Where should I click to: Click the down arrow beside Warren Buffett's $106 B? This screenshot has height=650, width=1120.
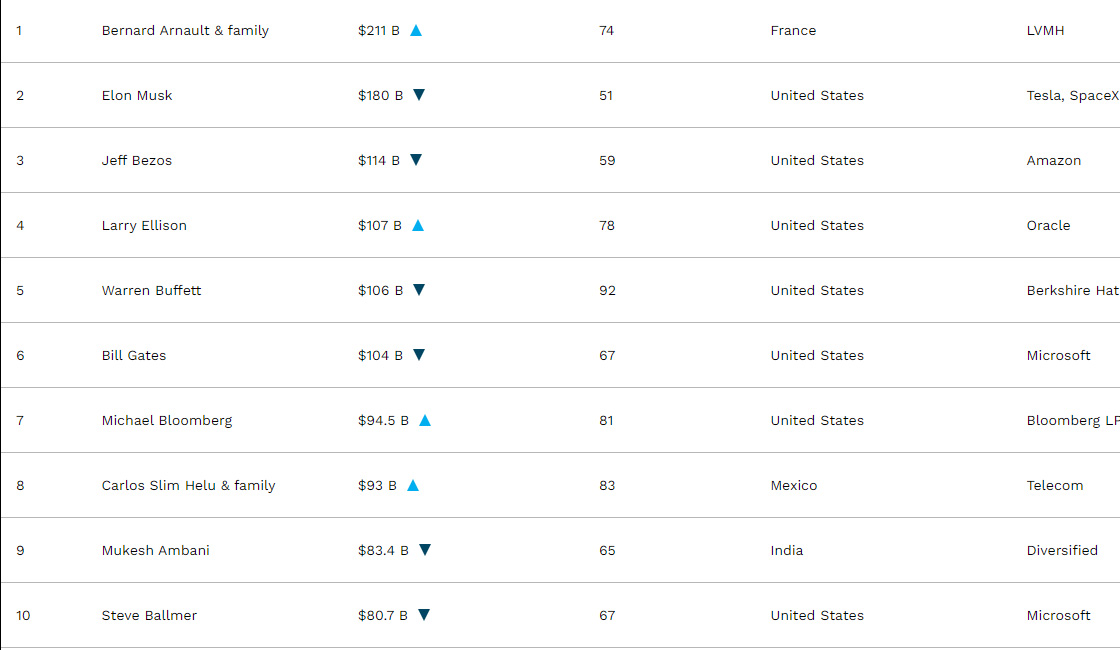point(419,290)
